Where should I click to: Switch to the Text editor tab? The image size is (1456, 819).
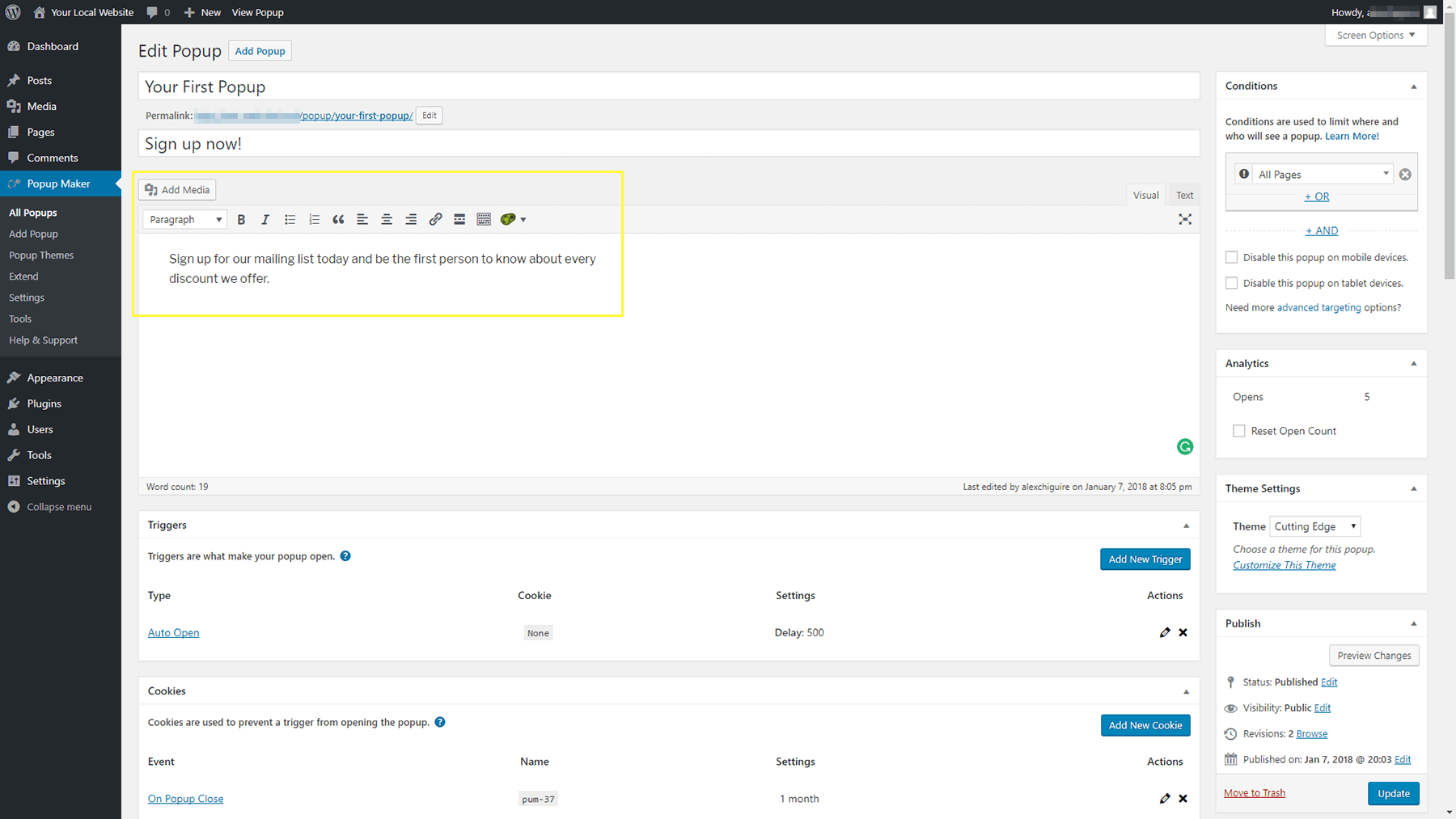tap(1184, 195)
